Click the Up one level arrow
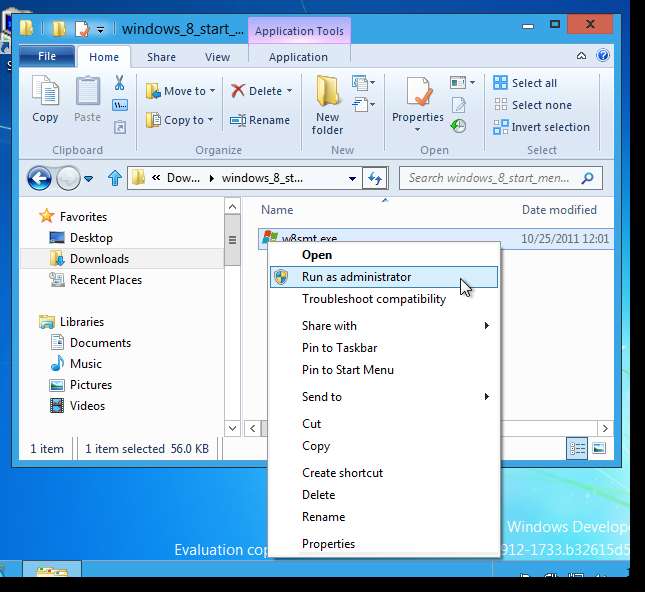 tap(115, 178)
